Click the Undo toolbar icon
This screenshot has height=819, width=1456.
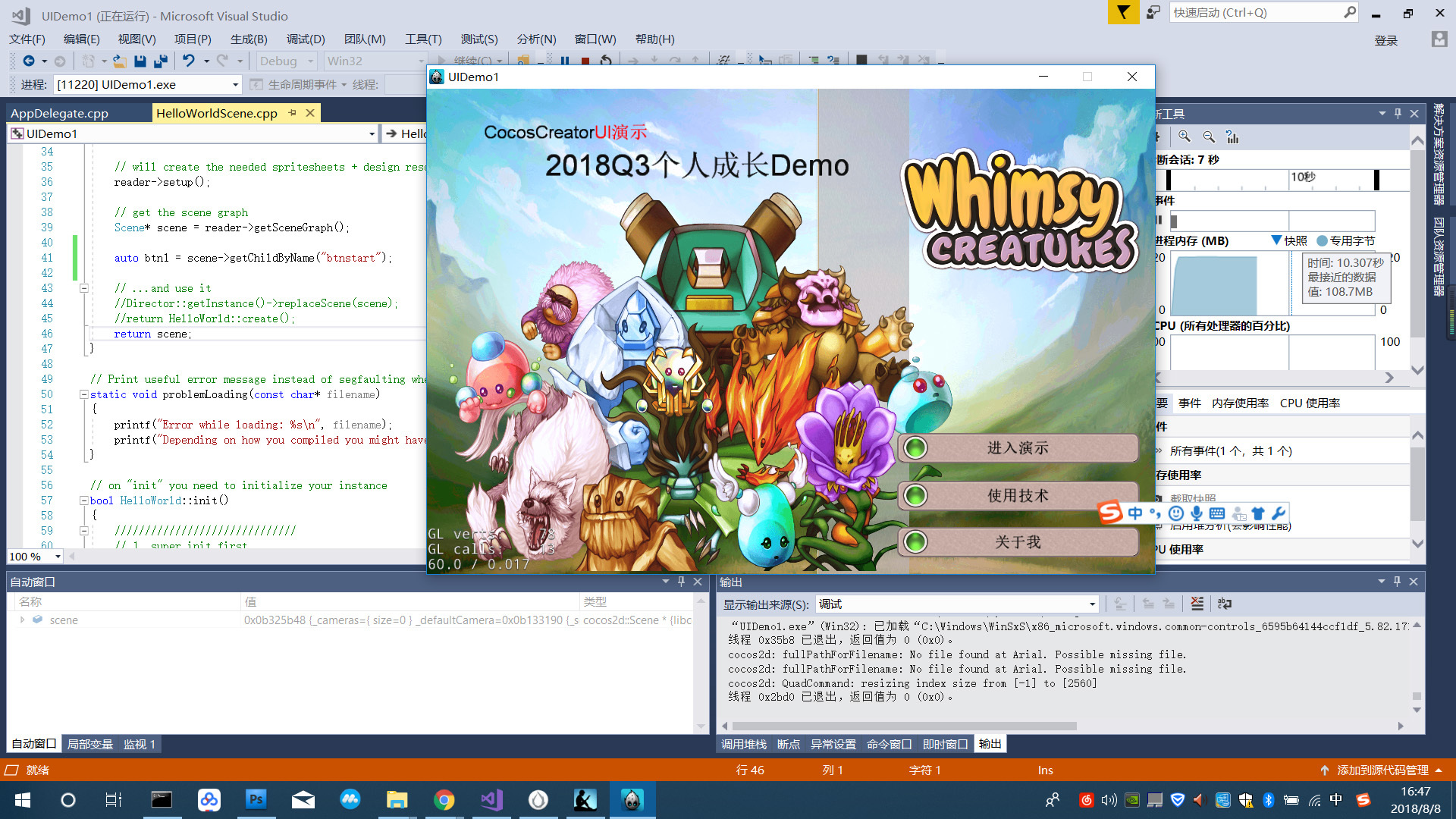click(x=188, y=61)
